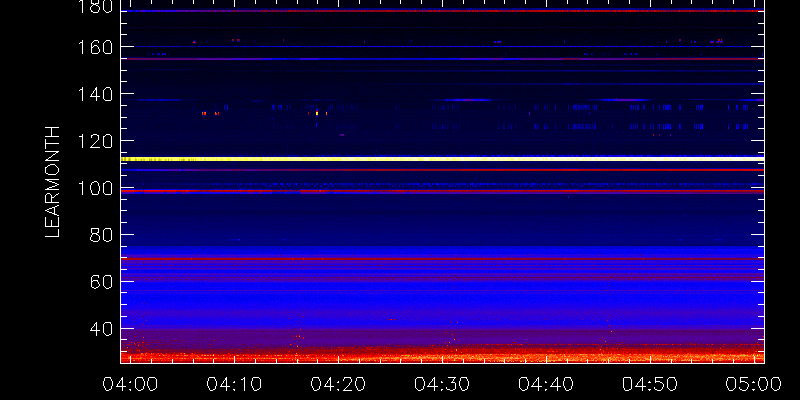Click the 04:20 time label
This screenshot has width=800, height=400.
338,384
